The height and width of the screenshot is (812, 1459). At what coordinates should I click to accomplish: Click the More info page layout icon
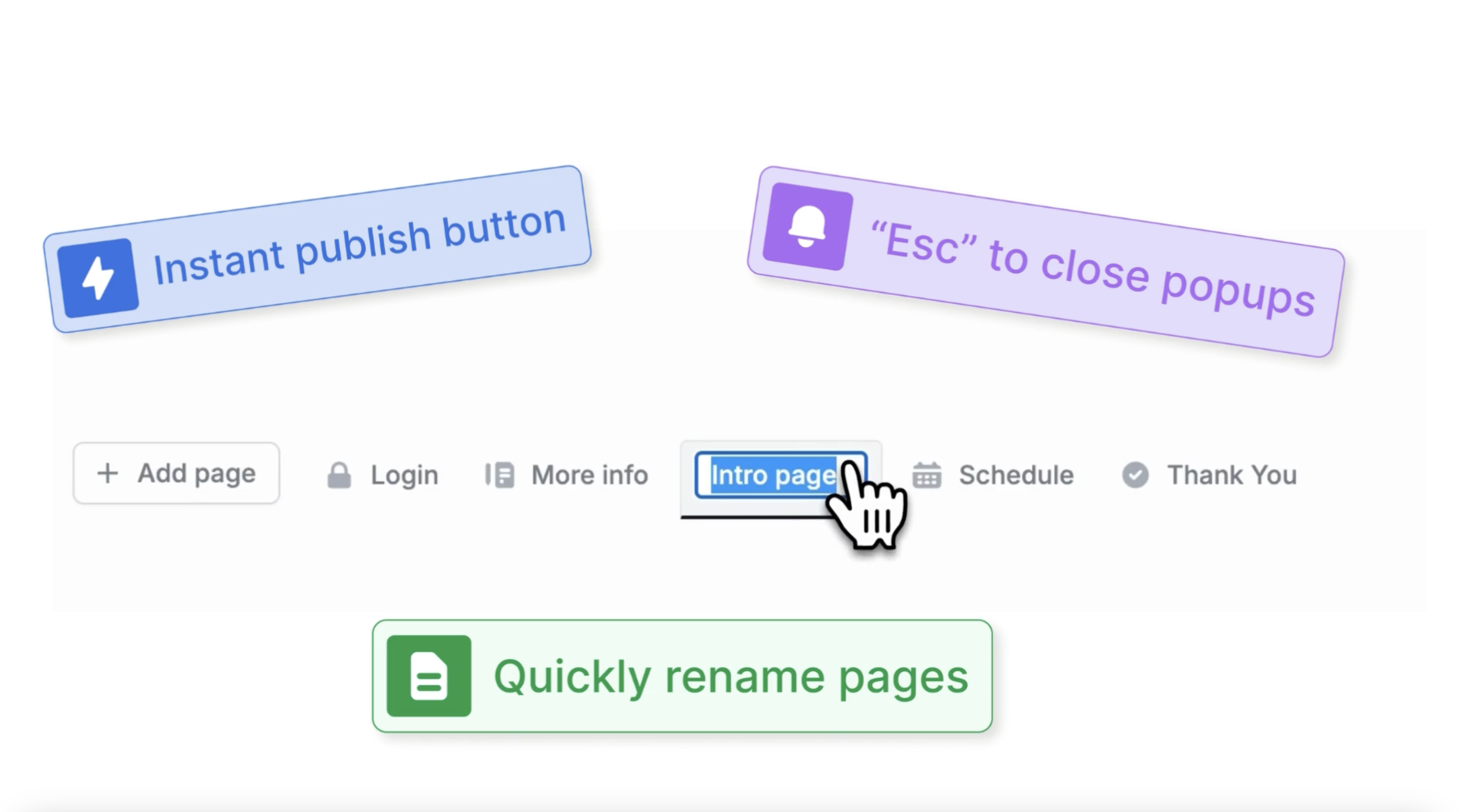click(x=499, y=475)
